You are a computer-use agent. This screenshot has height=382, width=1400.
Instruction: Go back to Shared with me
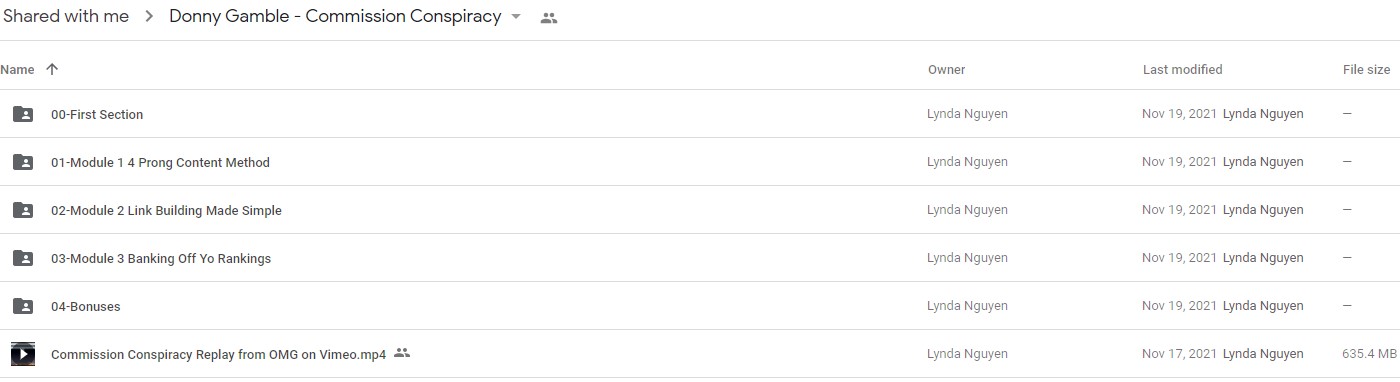coord(65,16)
